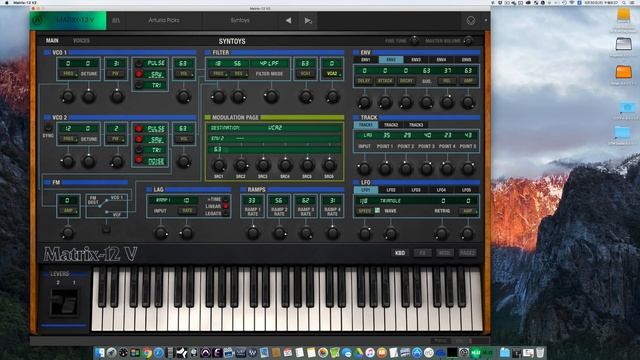The image size is (640, 360).
Task: Switch to the MAIN tab
Action: (x=52, y=40)
